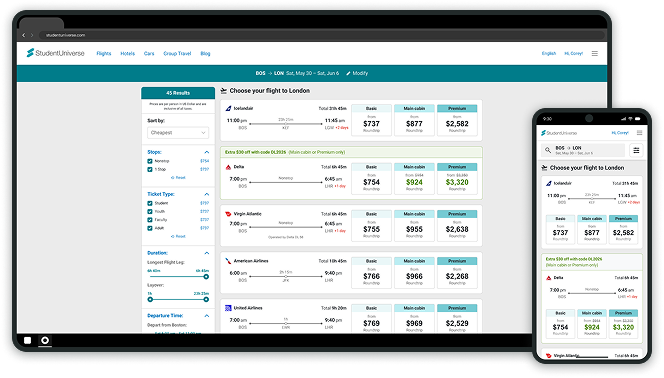
Task: Click the Layover slider right handle
Action: 206,300
